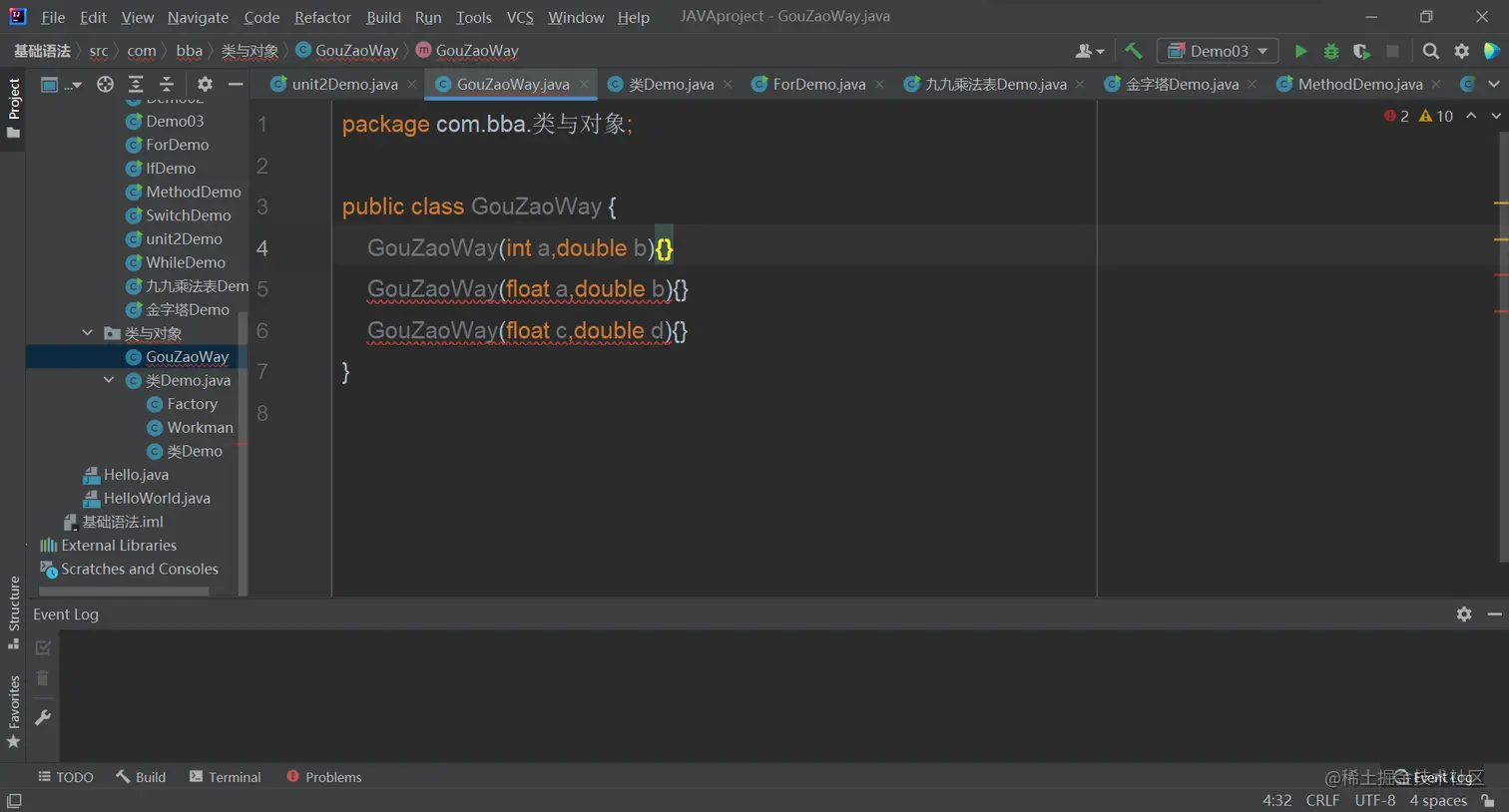This screenshot has width=1509, height=812.
Task: Expand all icon in Project panel toolbar
Action: click(x=136, y=85)
